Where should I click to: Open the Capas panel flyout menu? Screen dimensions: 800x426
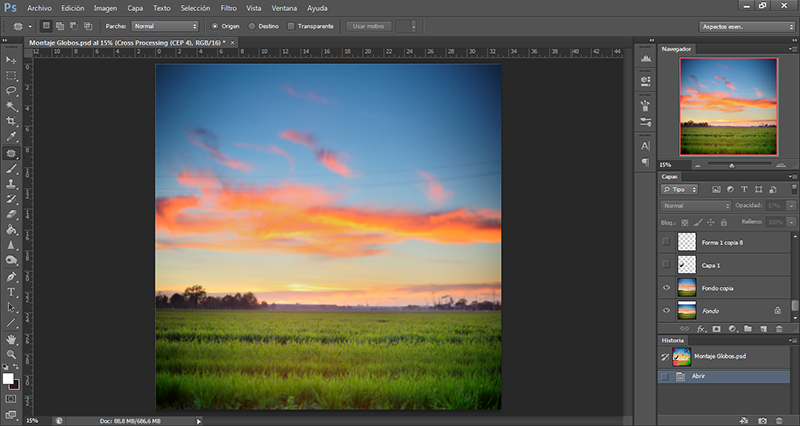coord(792,177)
